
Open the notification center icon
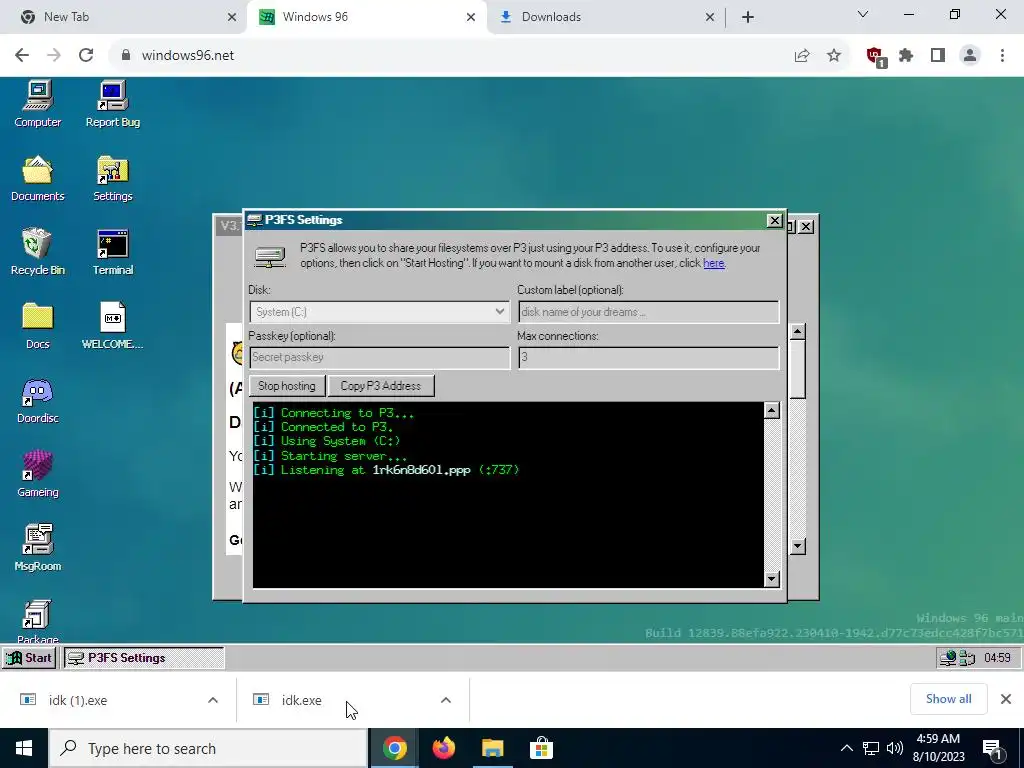993,749
